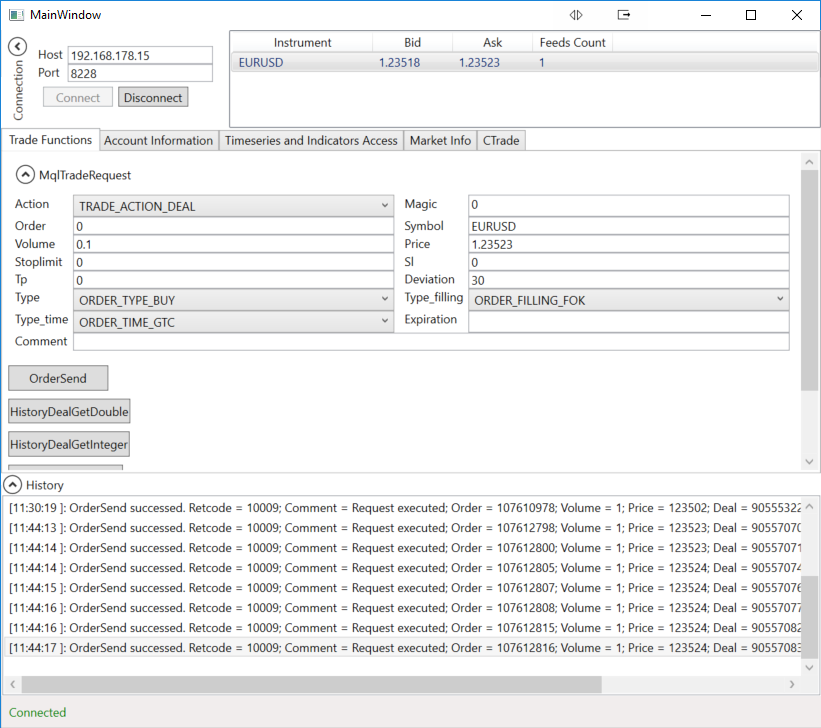
Task: Select history entry for Order 107612808
Action: (x=403, y=608)
